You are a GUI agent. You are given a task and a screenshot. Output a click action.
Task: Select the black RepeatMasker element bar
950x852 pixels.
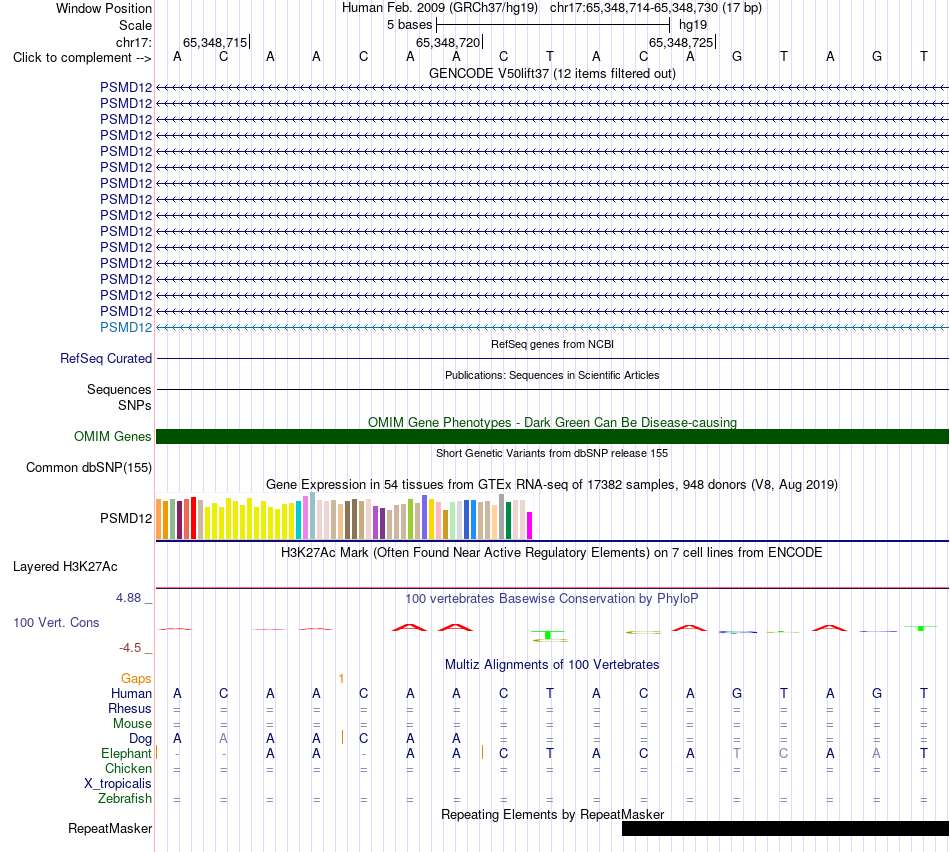pyautogui.click(x=785, y=828)
